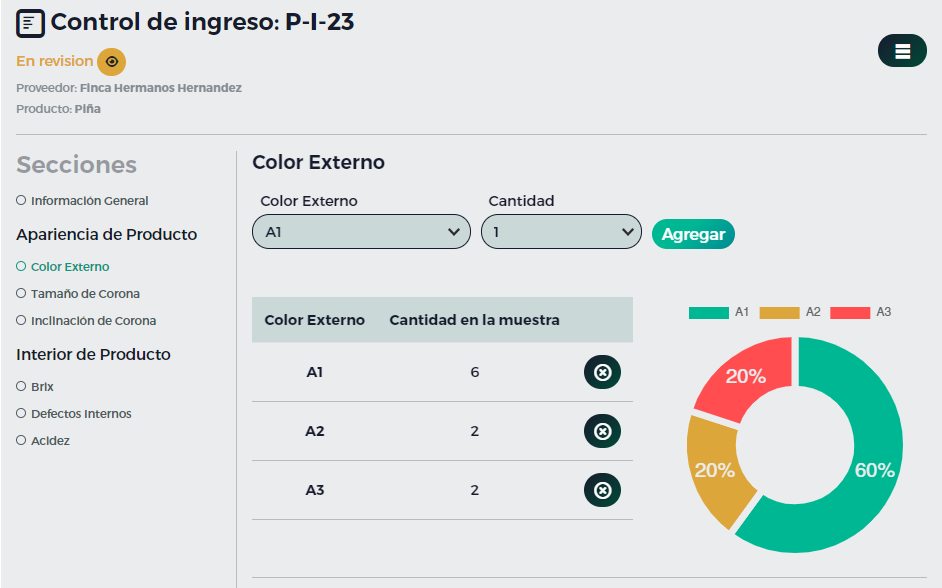Select the Brix section radio
The image size is (942, 588).
21,386
